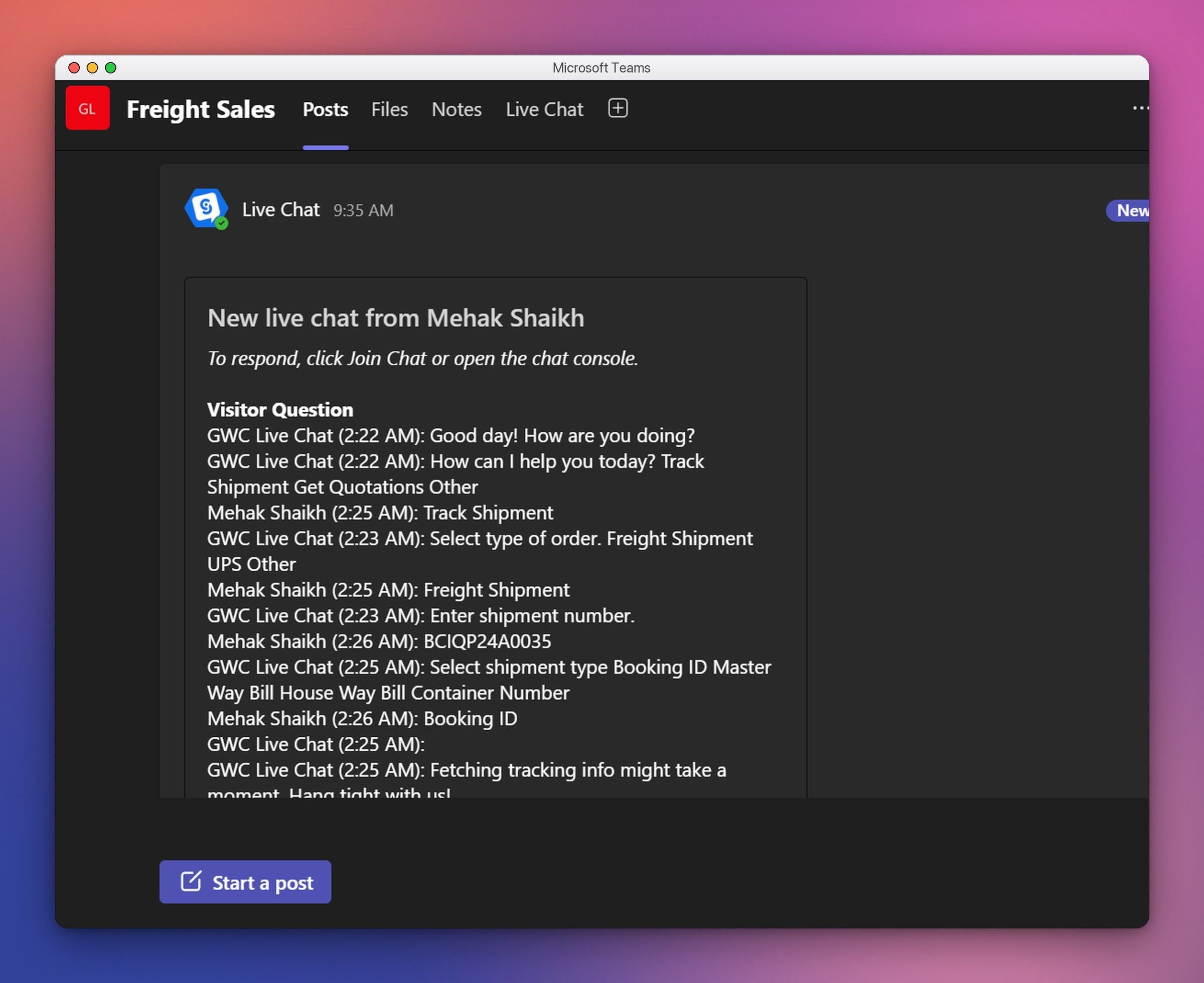Click the Live Chat sender name

(281, 210)
